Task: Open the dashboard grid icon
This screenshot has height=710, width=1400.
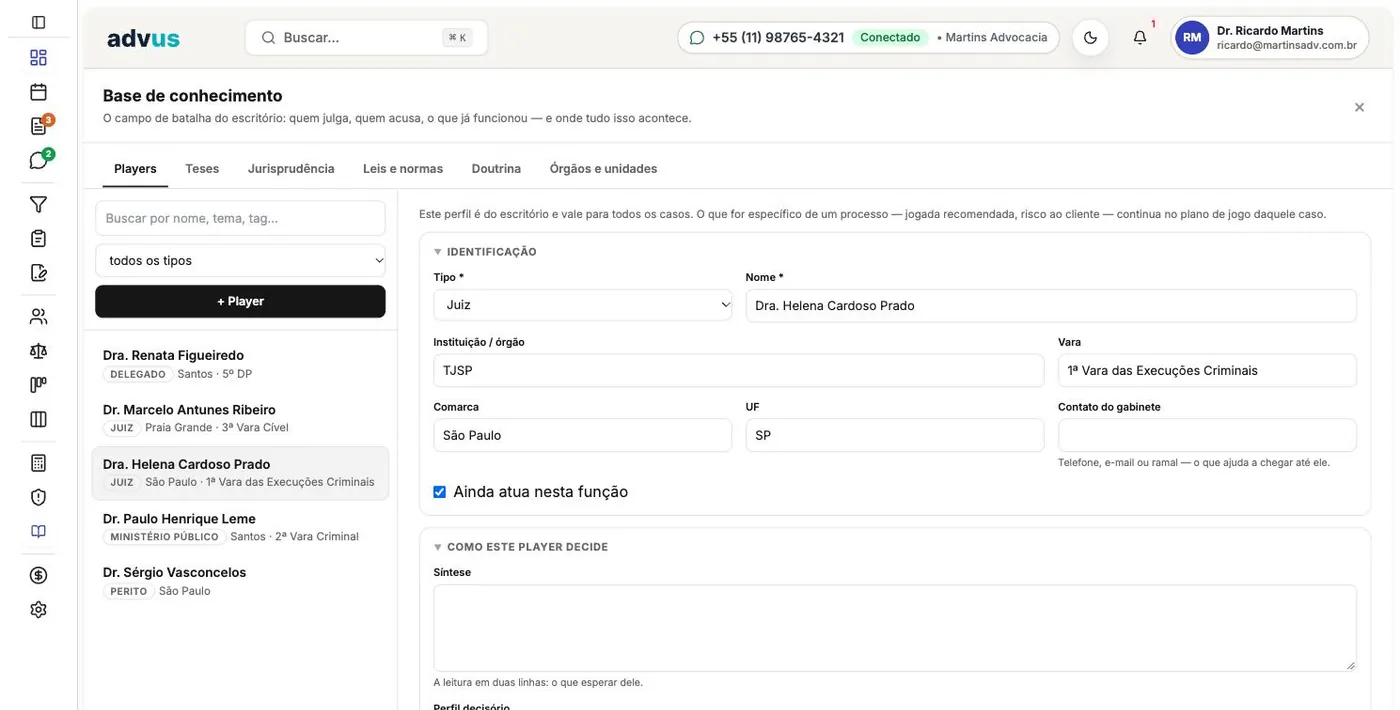Action: click(38, 57)
